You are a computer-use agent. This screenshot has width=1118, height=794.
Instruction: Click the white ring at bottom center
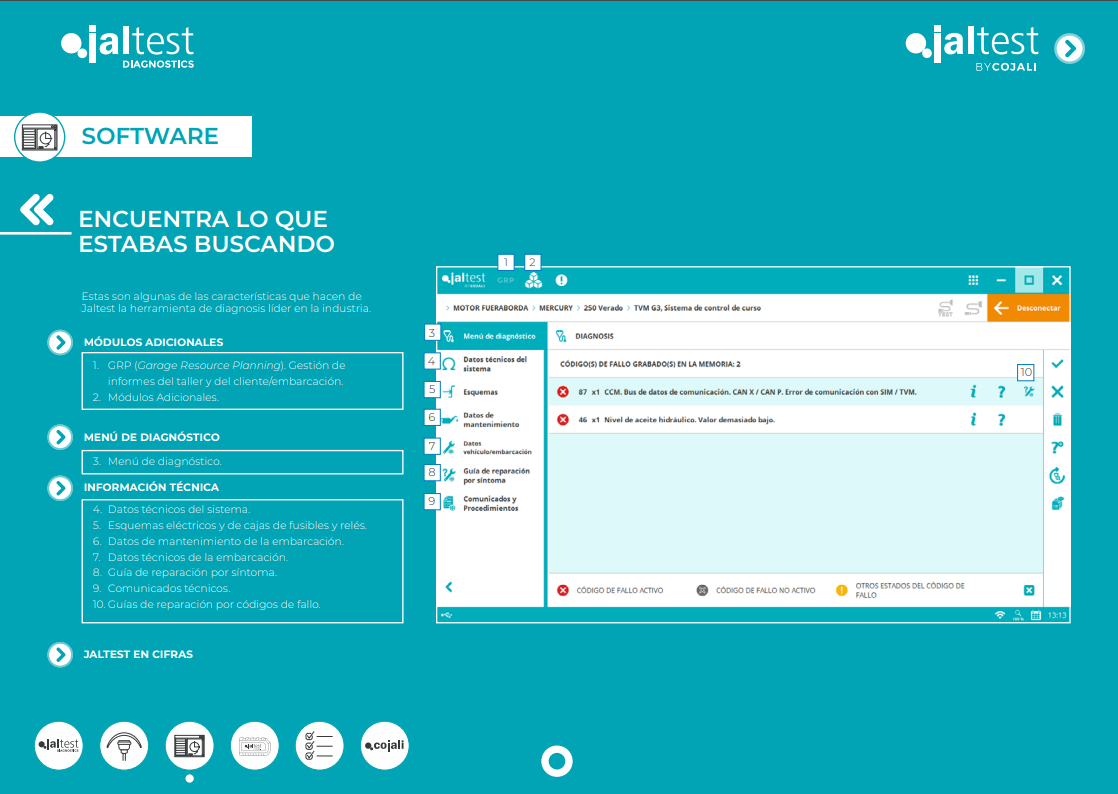click(557, 761)
